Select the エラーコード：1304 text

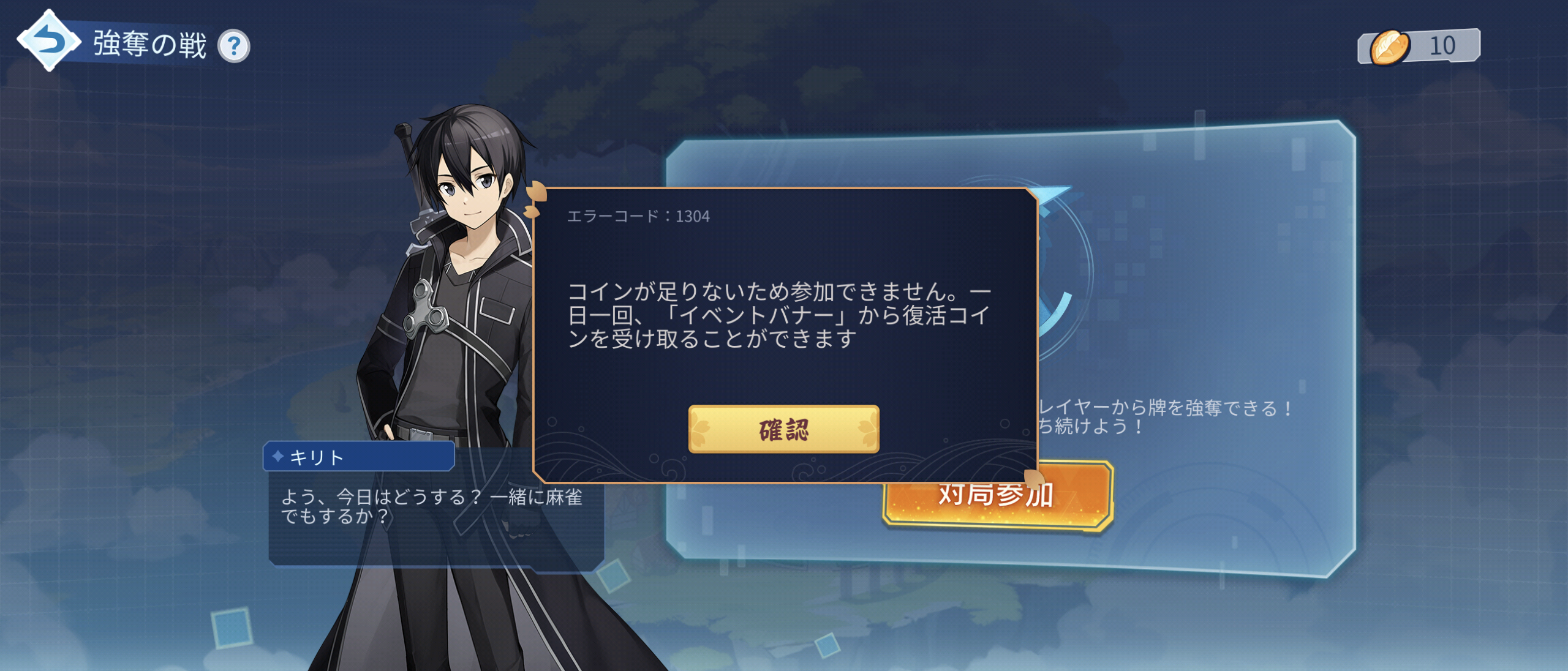pos(638,216)
